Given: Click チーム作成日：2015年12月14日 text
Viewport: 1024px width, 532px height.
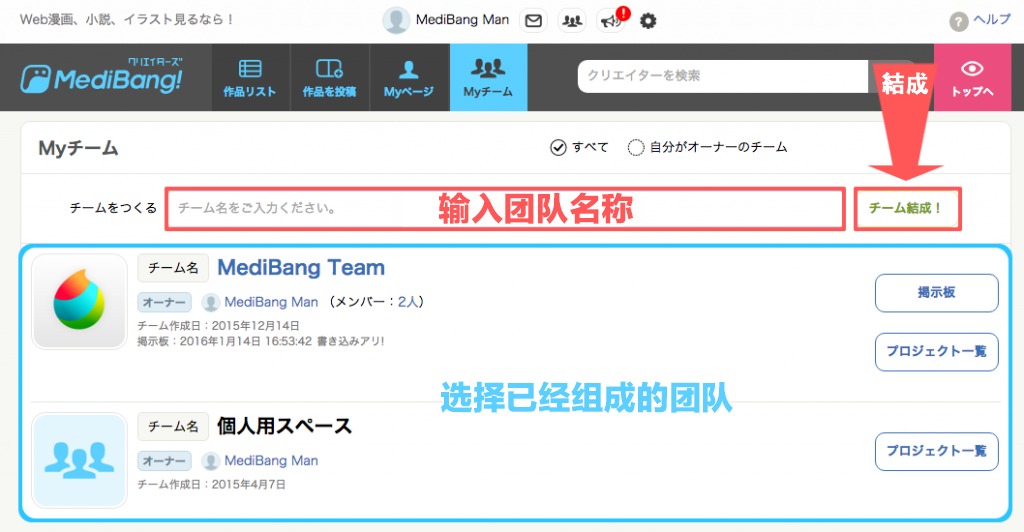Looking at the screenshot, I should pyautogui.click(x=218, y=326).
